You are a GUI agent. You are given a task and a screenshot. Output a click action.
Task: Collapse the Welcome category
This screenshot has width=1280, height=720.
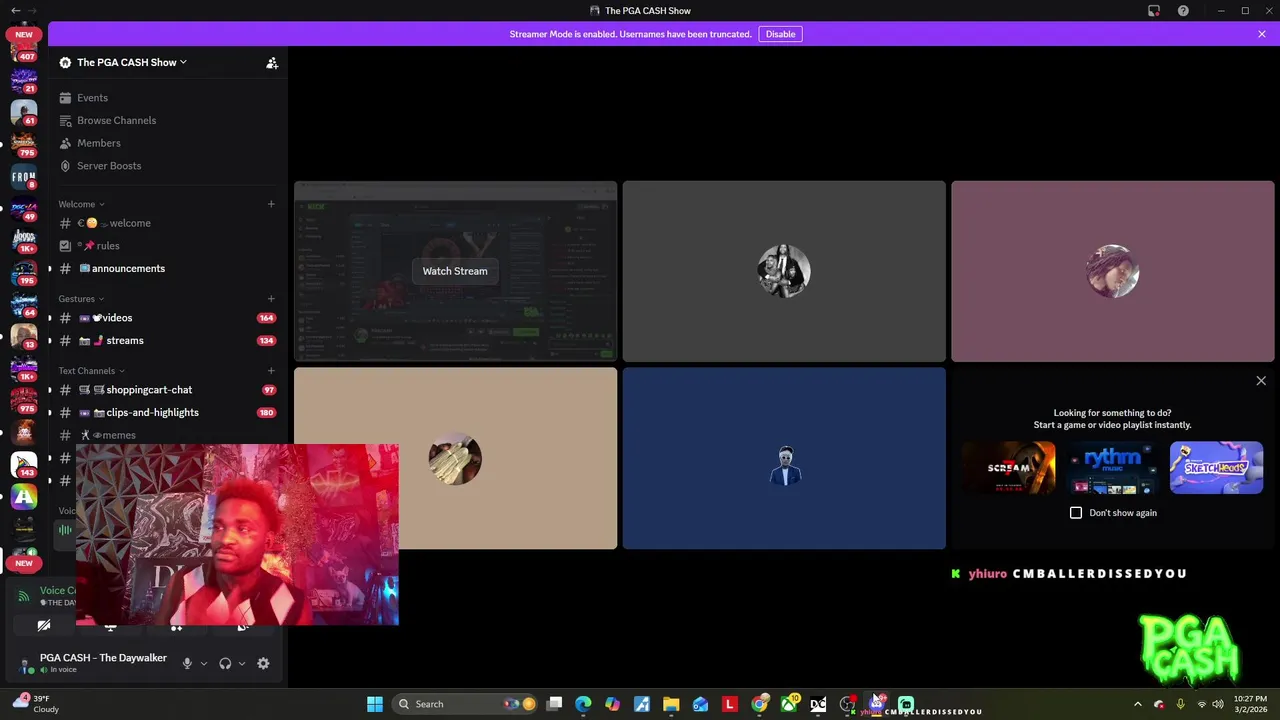[81, 204]
